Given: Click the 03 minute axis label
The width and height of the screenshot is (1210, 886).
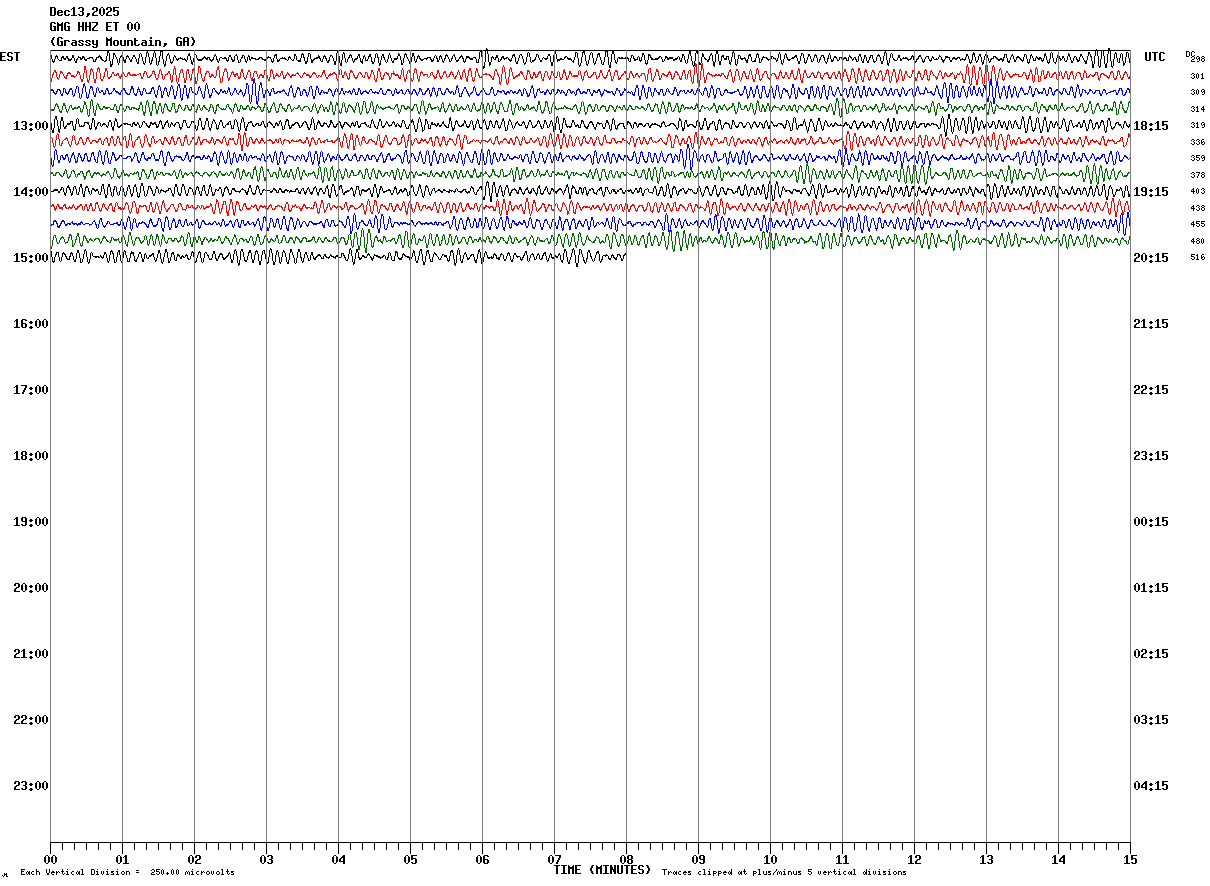Looking at the screenshot, I should pyautogui.click(x=267, y=860).
